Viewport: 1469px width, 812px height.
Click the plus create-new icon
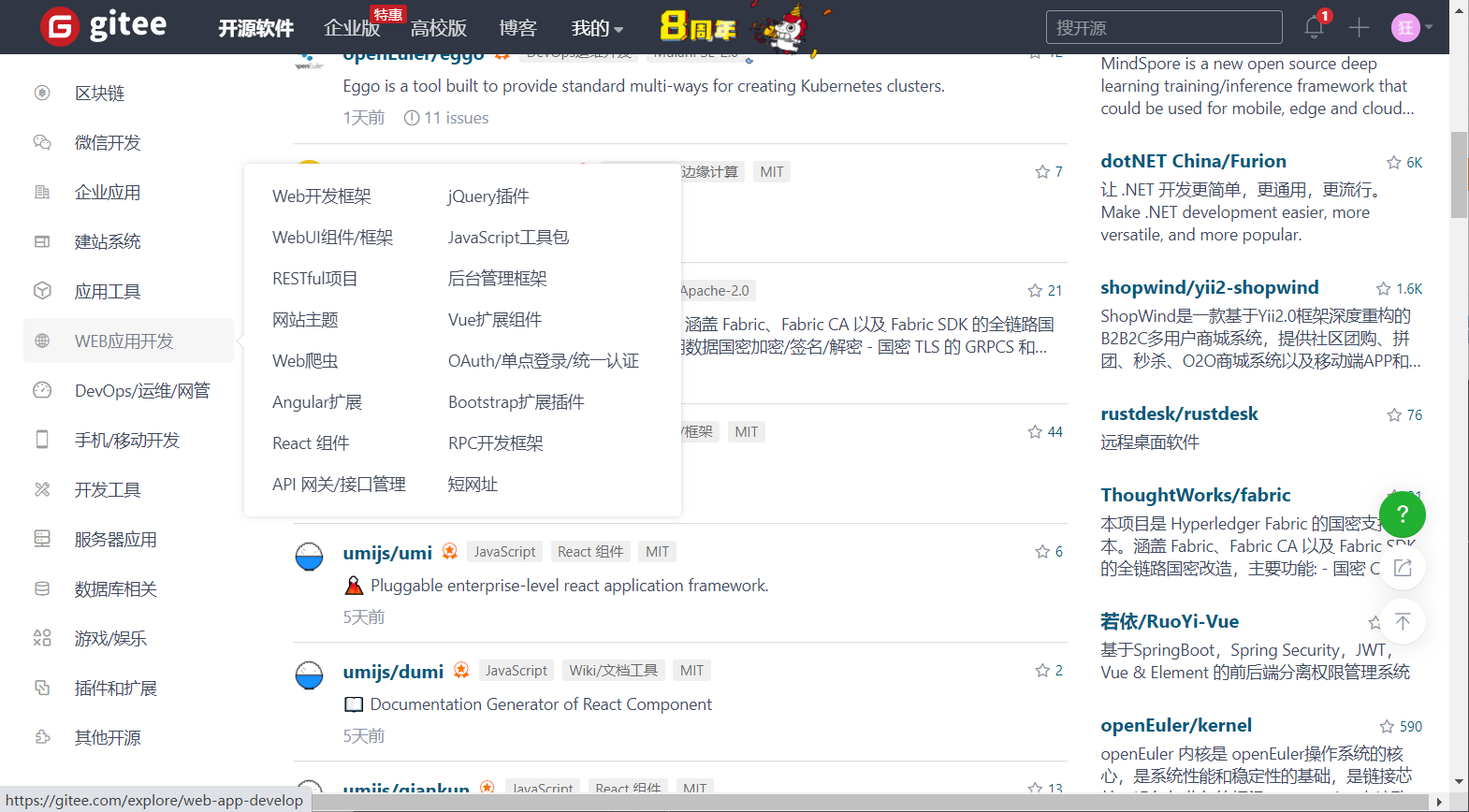coord(1359,28)
